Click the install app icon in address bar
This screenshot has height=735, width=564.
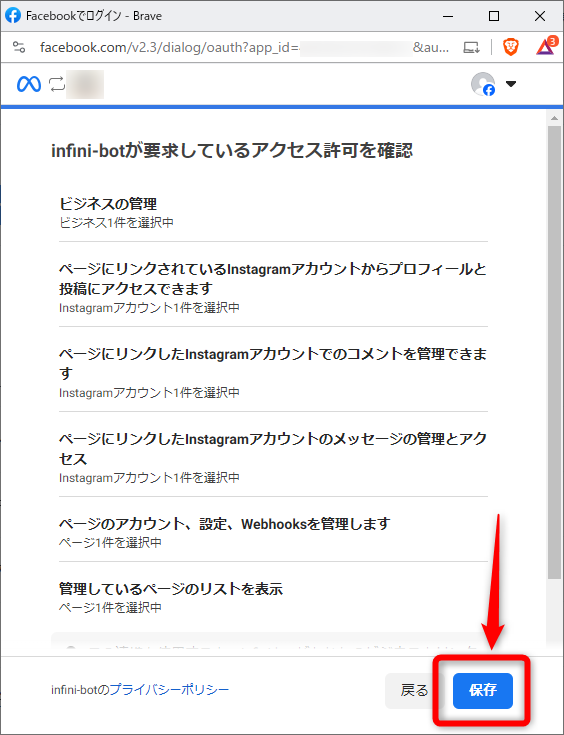click(471, 47)
